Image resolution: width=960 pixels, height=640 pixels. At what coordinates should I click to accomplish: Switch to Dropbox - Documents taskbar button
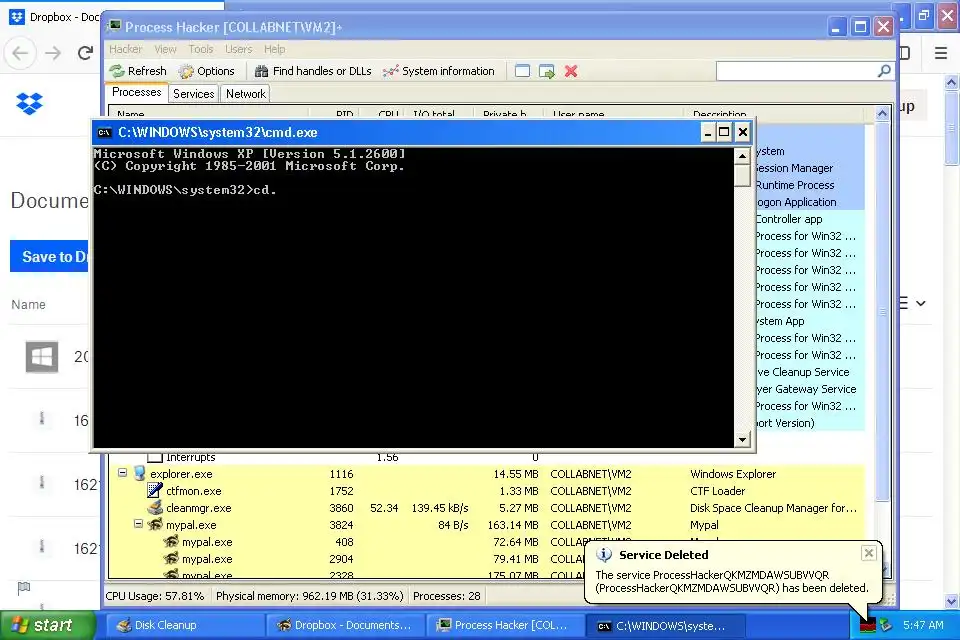coord(343,625)
